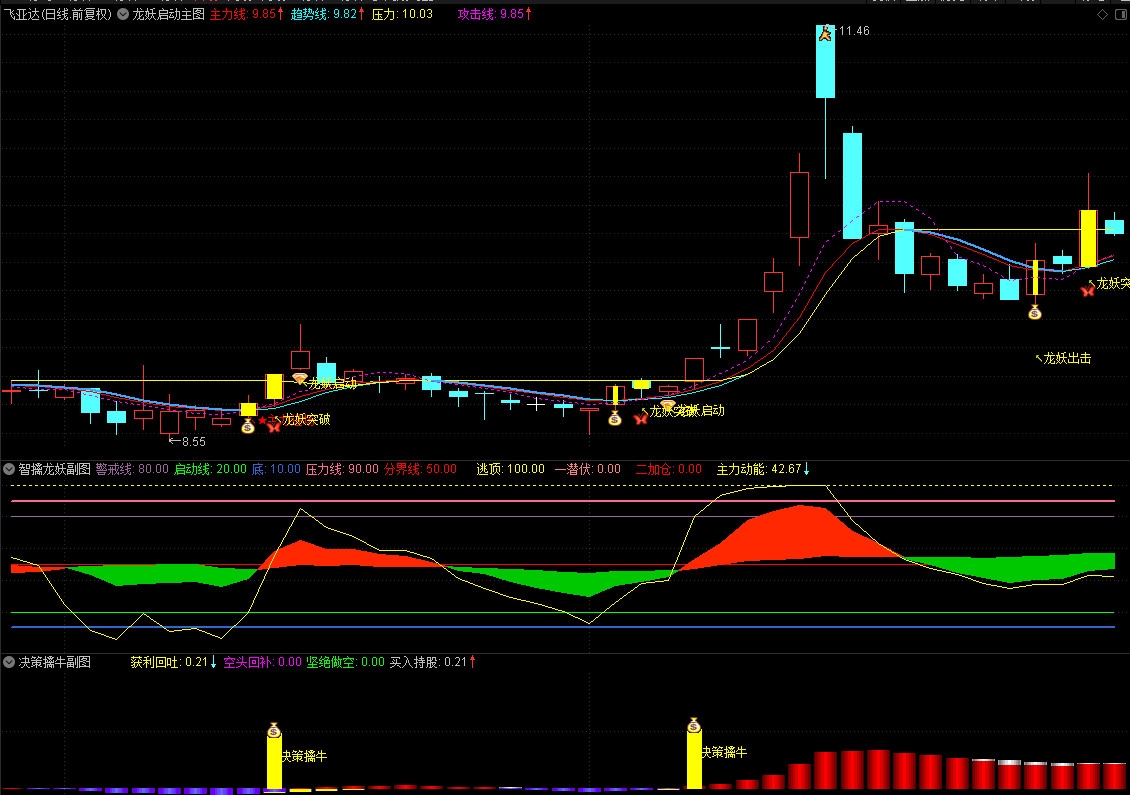The height and width of the screenshot is (795, 1130).
Task: Click the red butterfly next to 龙妖突破 near 8.55
Action: [x=273, y=425]
